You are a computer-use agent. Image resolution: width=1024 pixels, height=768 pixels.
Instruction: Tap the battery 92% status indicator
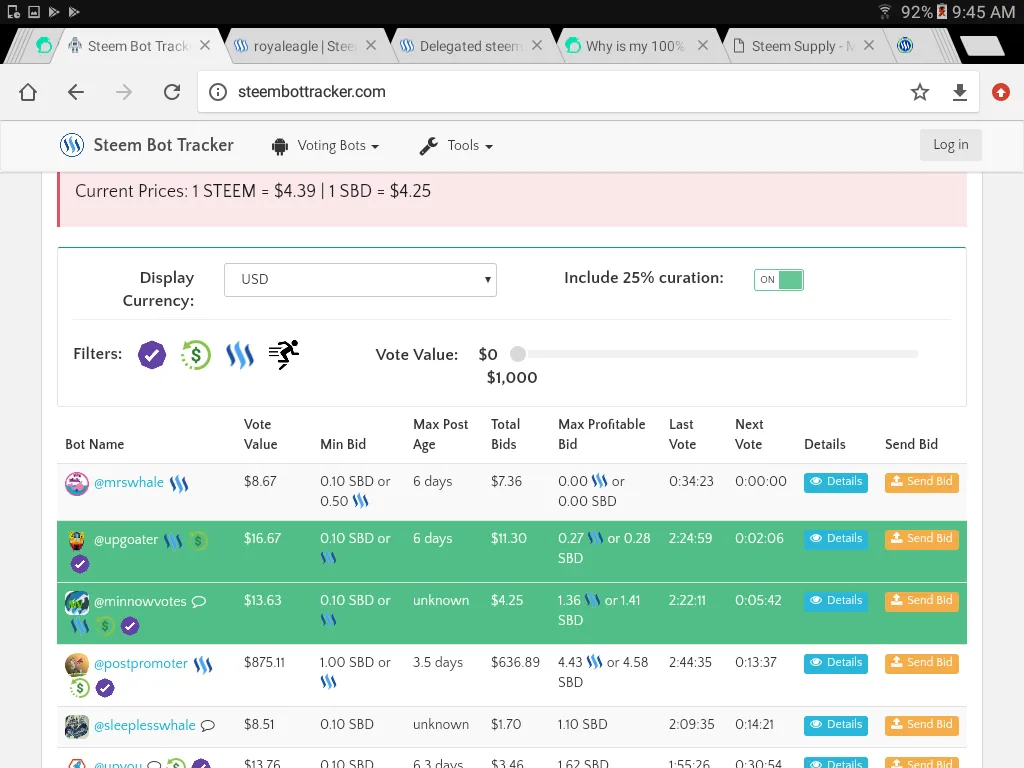click(923, 12)
